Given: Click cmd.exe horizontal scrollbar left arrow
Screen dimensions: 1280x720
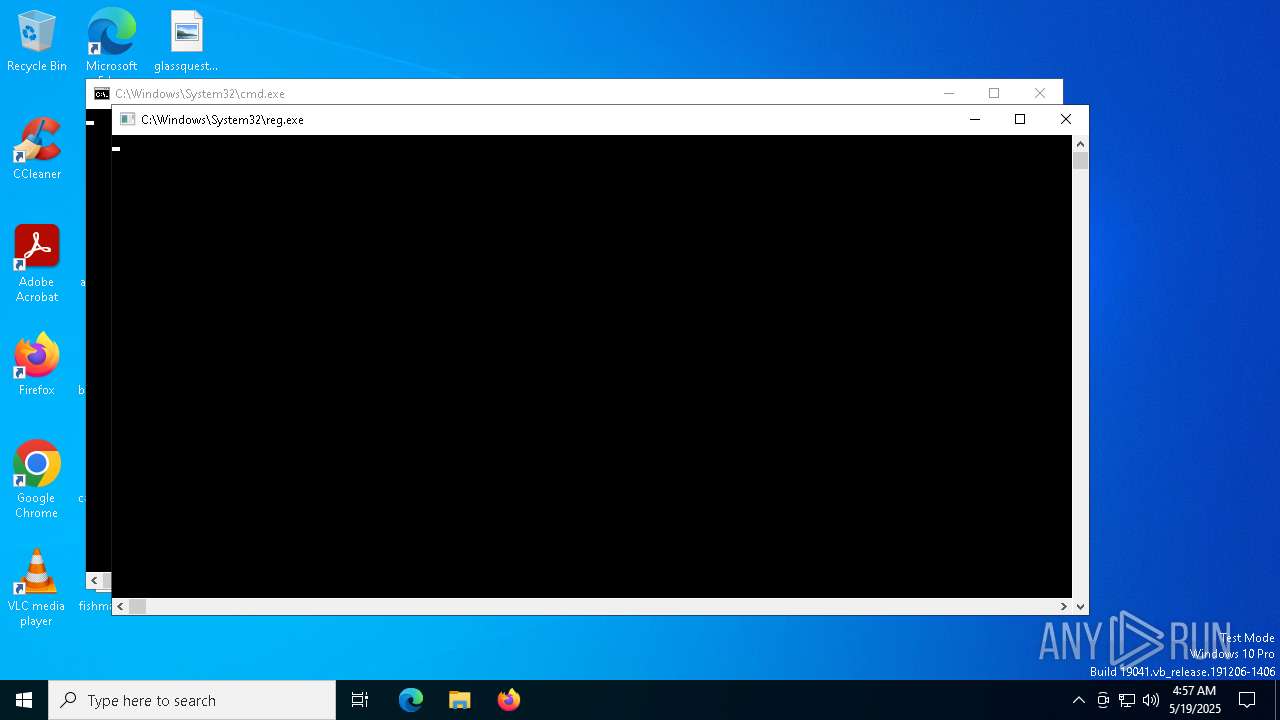Looking at the screenshot, I should 94,580.
